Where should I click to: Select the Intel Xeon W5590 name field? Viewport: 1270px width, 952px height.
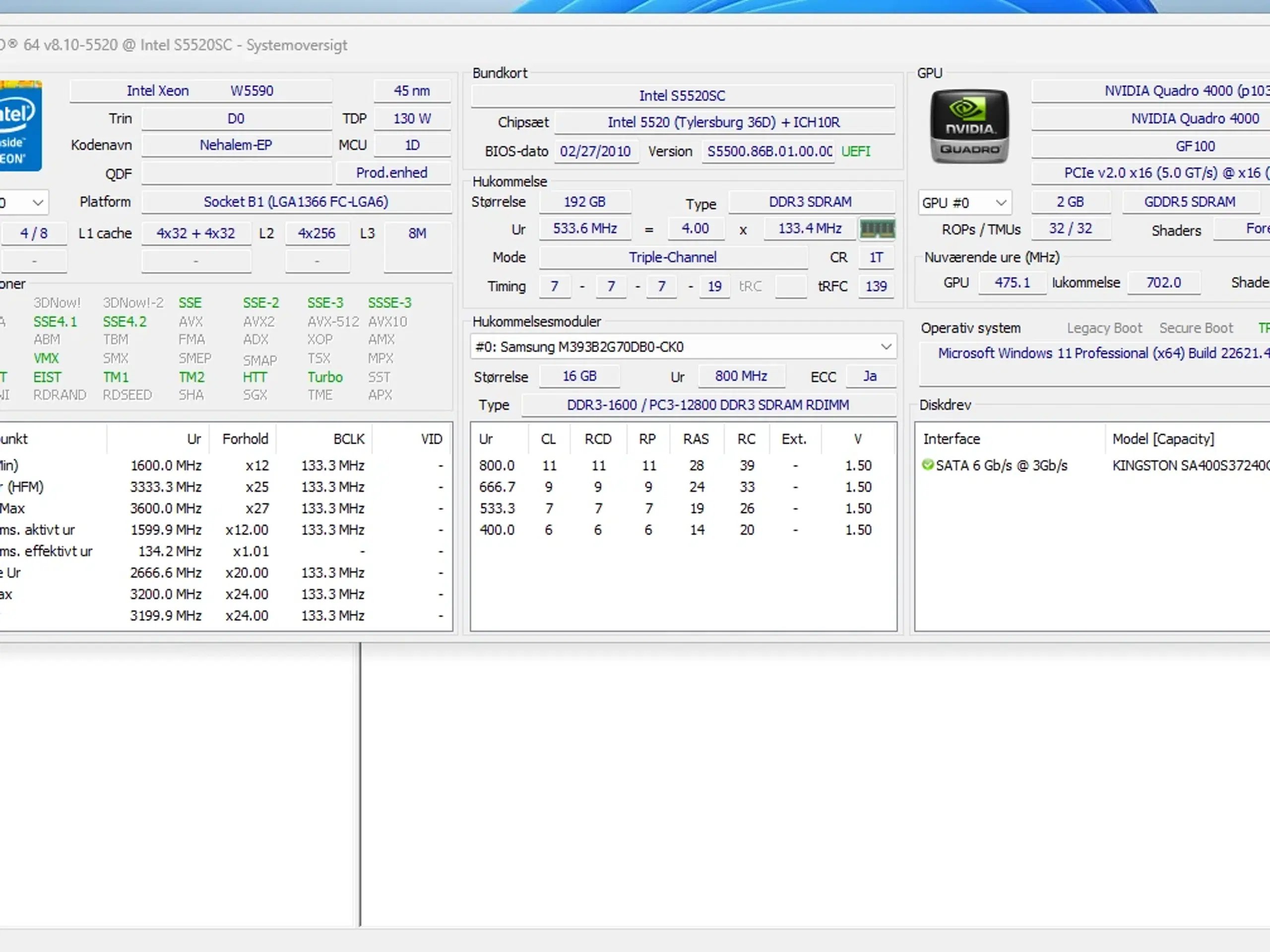[201, 91]
